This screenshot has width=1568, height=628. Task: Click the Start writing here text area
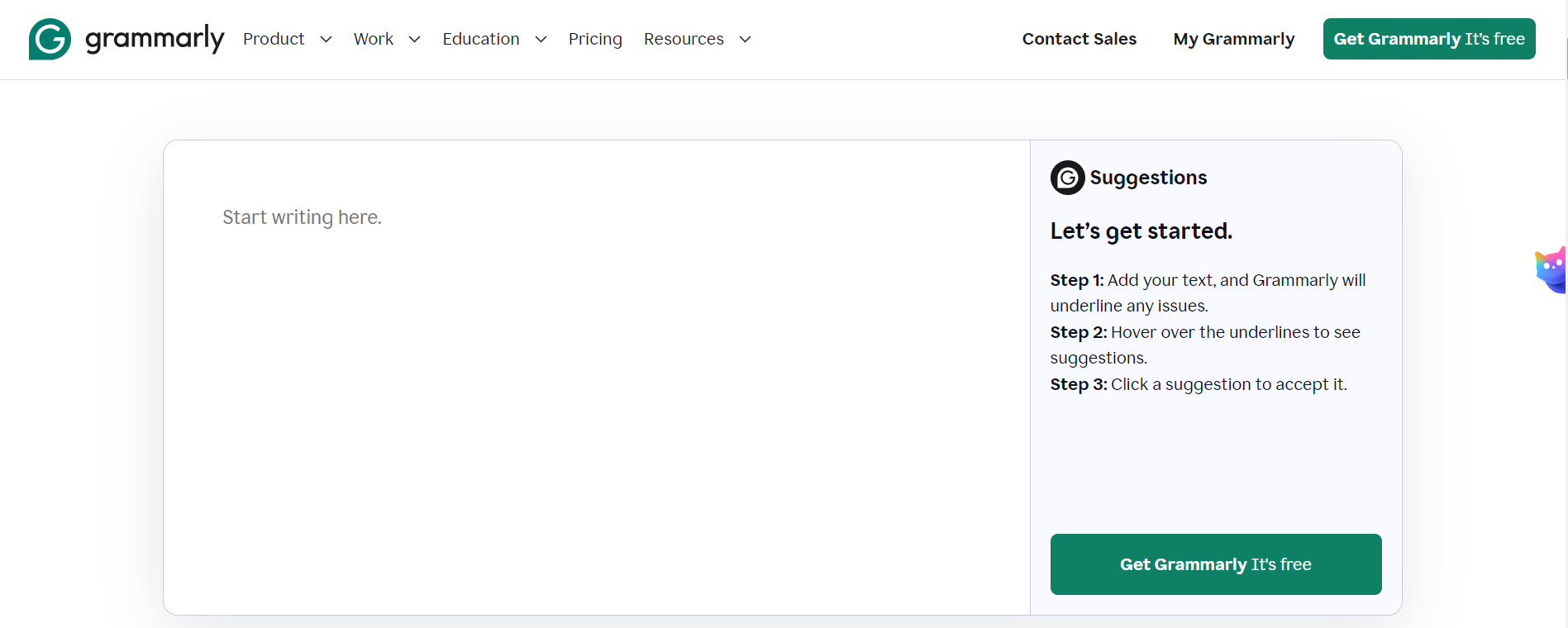point(597,378)
